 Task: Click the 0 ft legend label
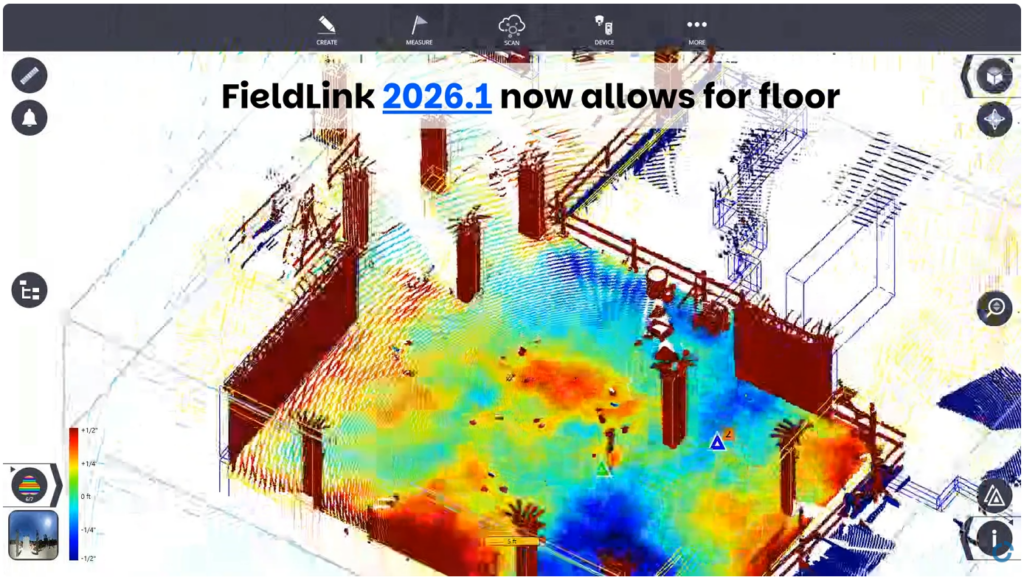click(86, 496)
